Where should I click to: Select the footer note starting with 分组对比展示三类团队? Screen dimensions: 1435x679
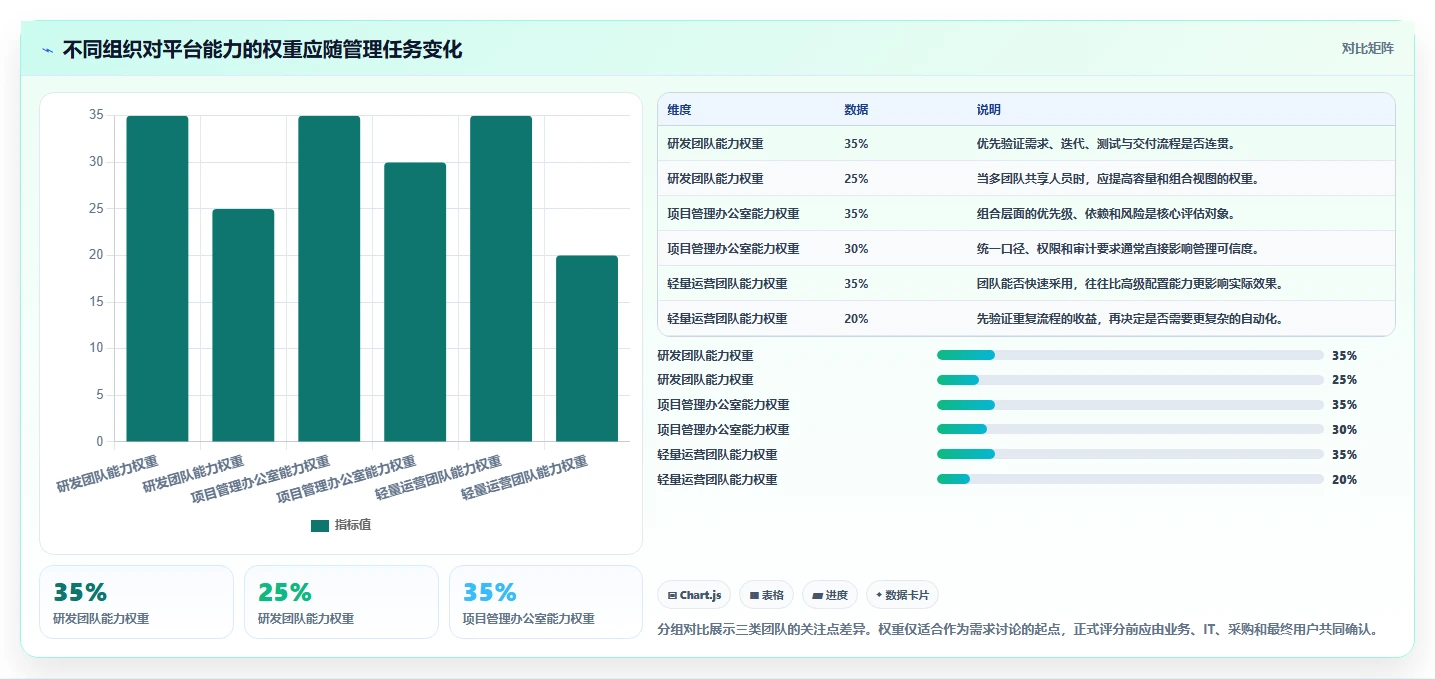click(1019, 630)
